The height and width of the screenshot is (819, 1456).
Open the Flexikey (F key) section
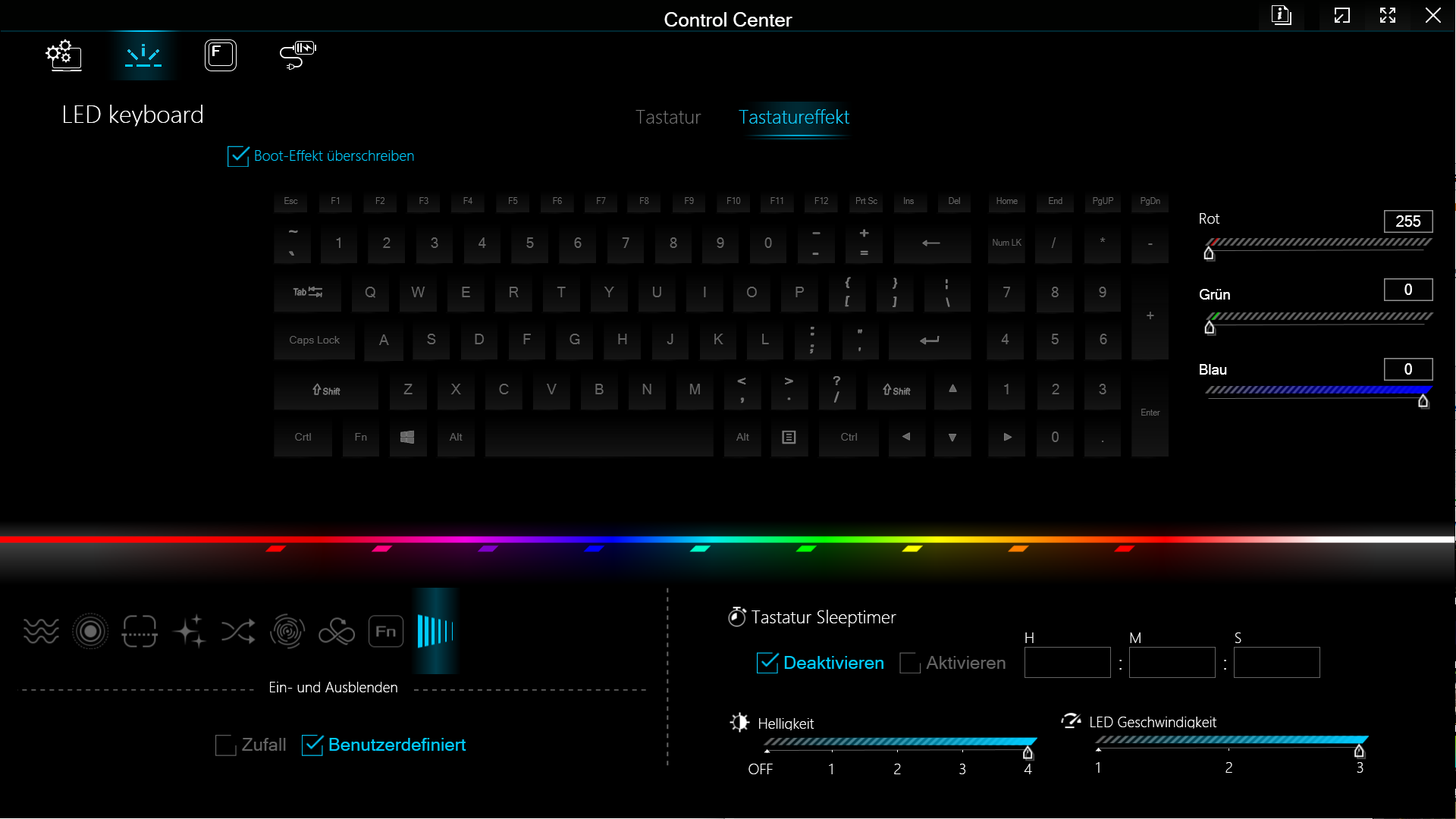click(220, 55)
